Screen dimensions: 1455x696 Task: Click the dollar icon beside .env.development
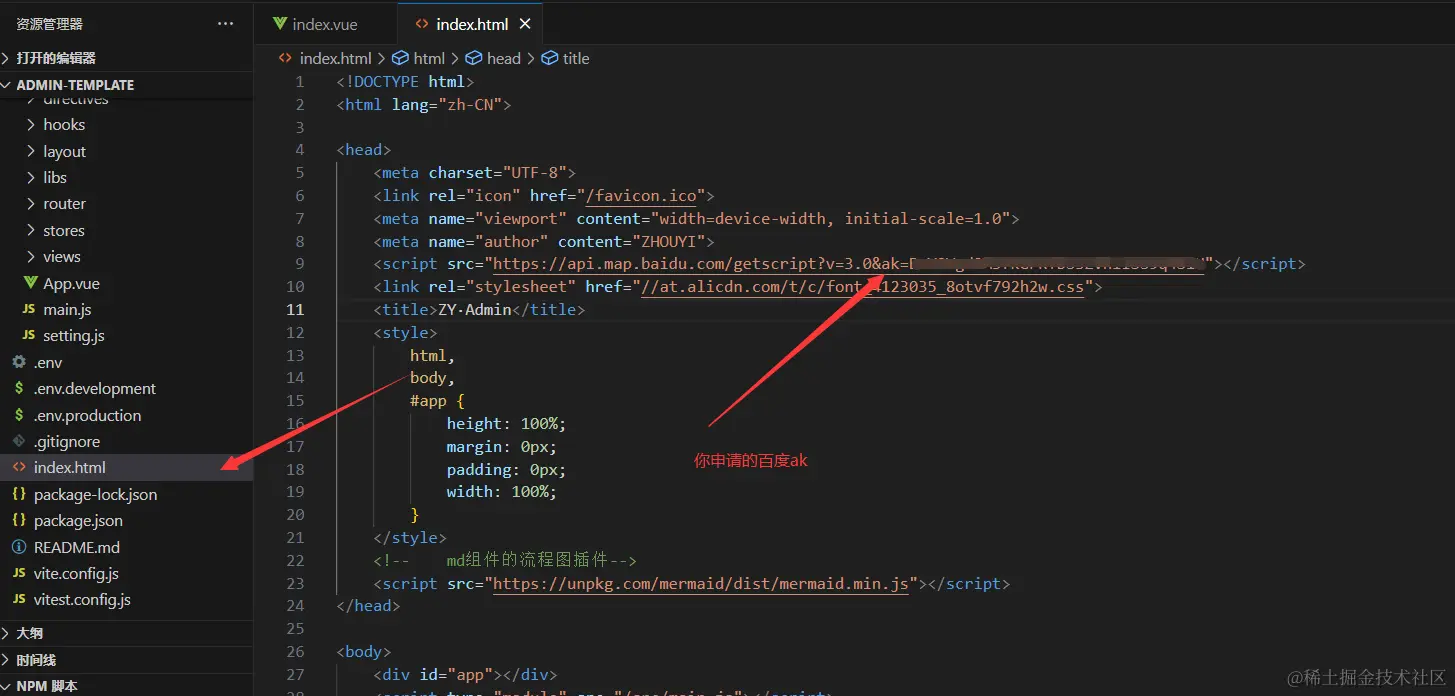pos(18,388)
